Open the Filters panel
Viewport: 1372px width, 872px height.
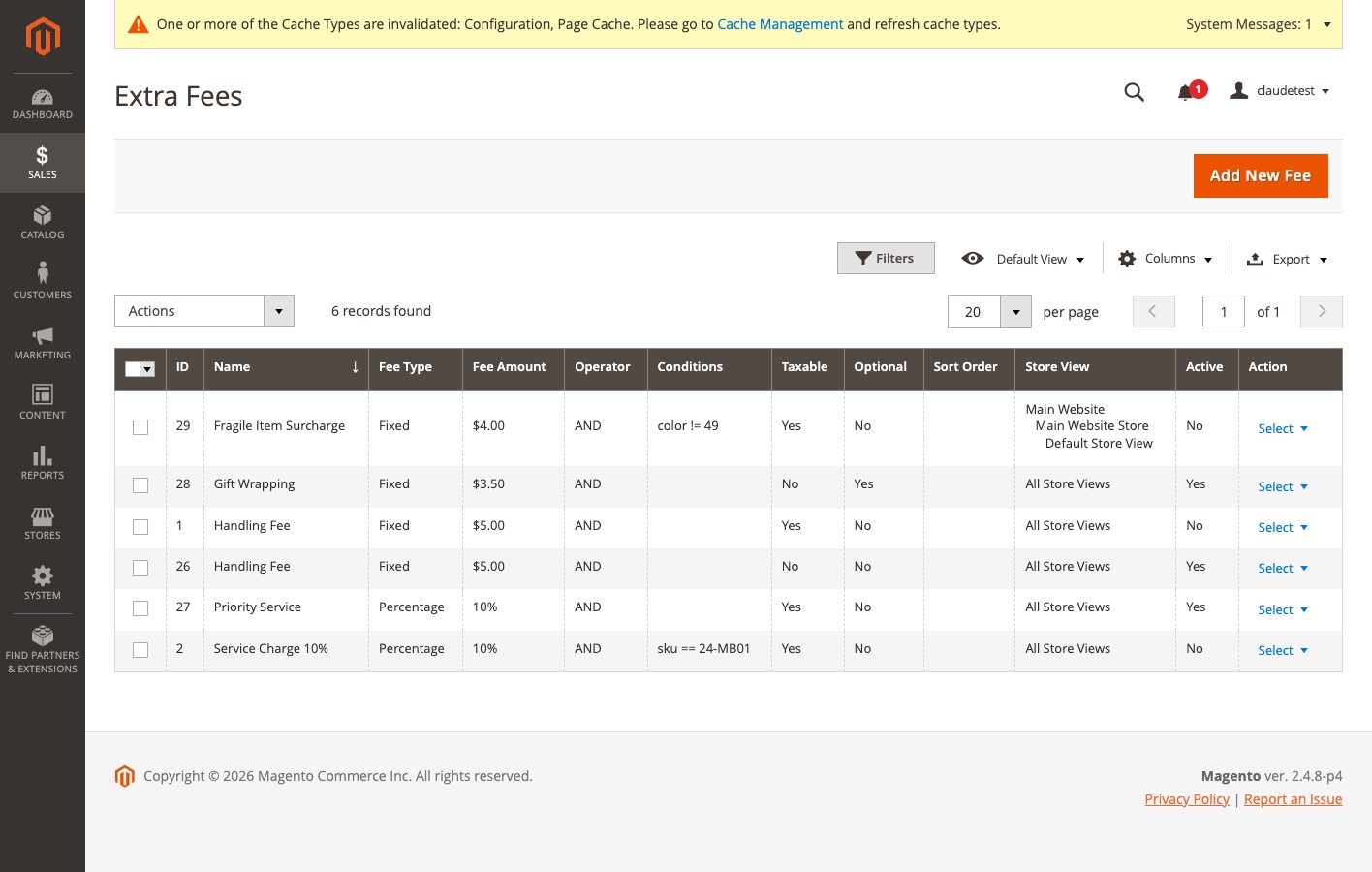tap(886, 259)
